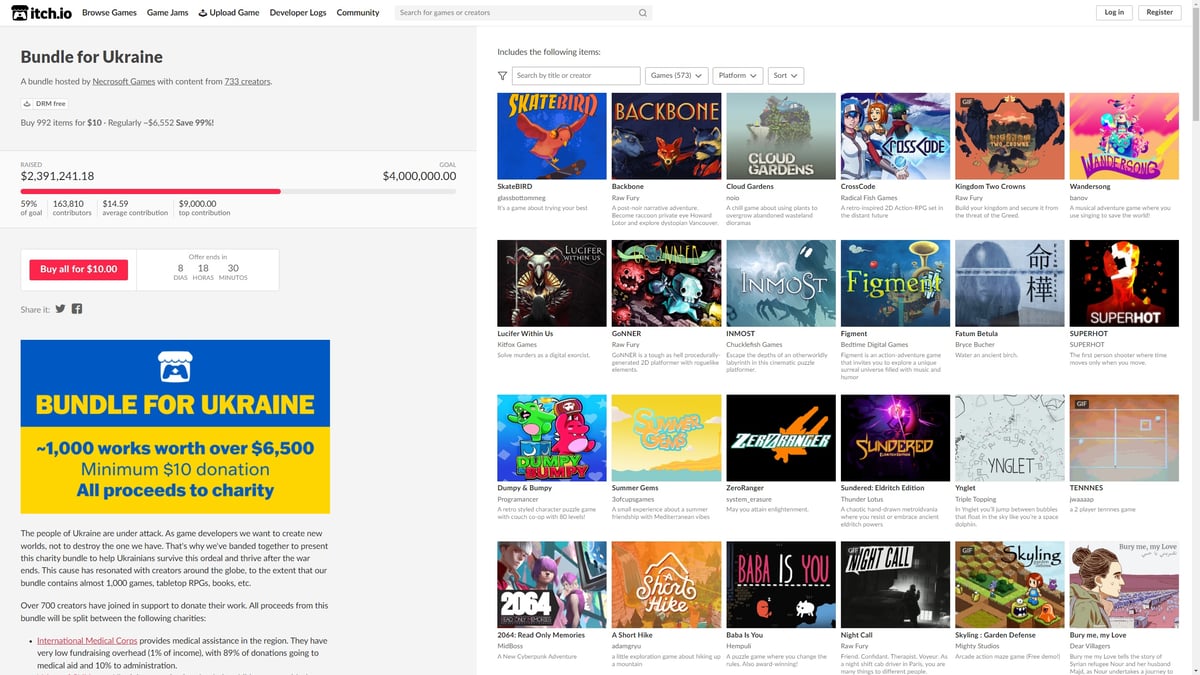Click the Chucklefish Games creator name

(754, 345)
